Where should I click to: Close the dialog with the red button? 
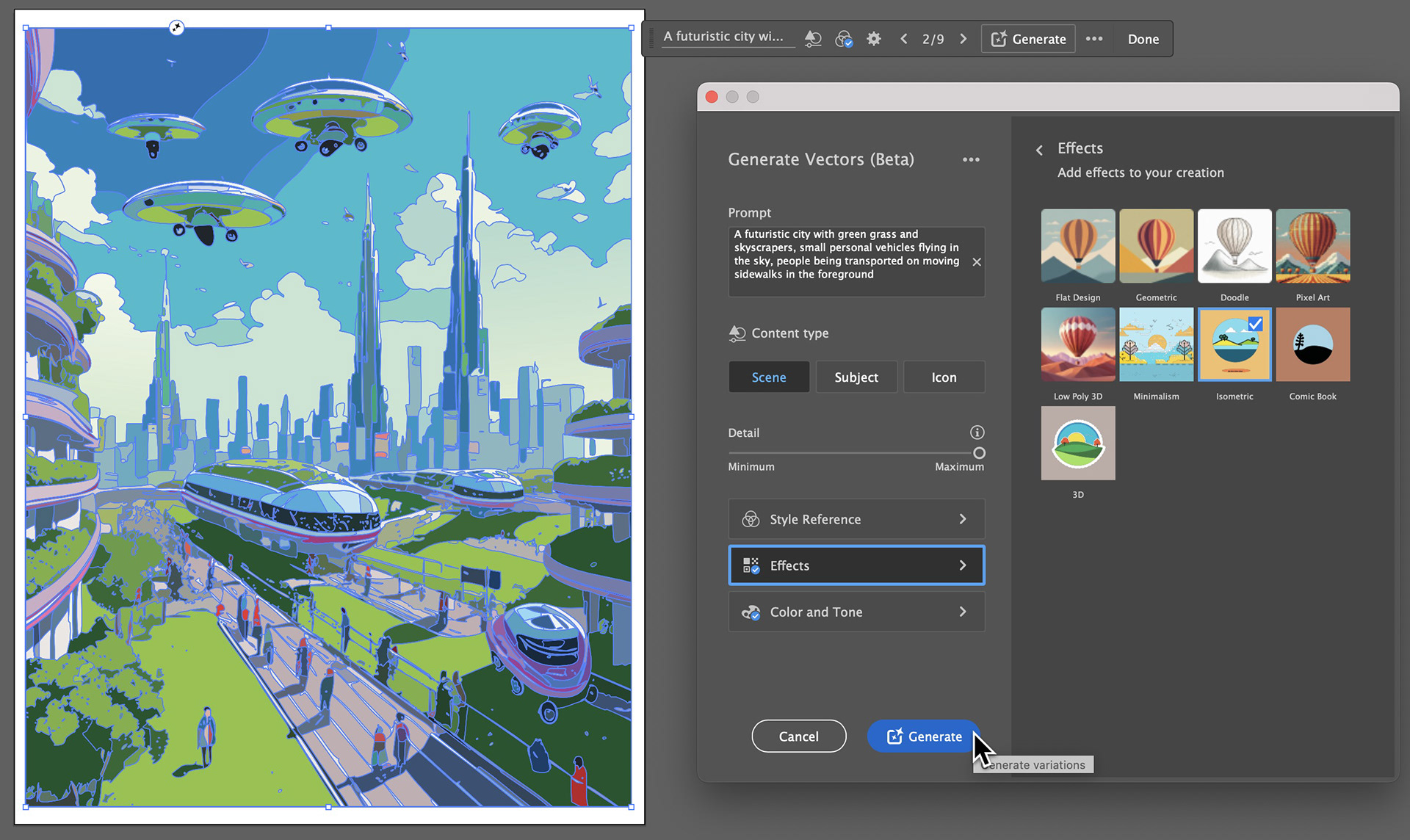pos(711,97)
